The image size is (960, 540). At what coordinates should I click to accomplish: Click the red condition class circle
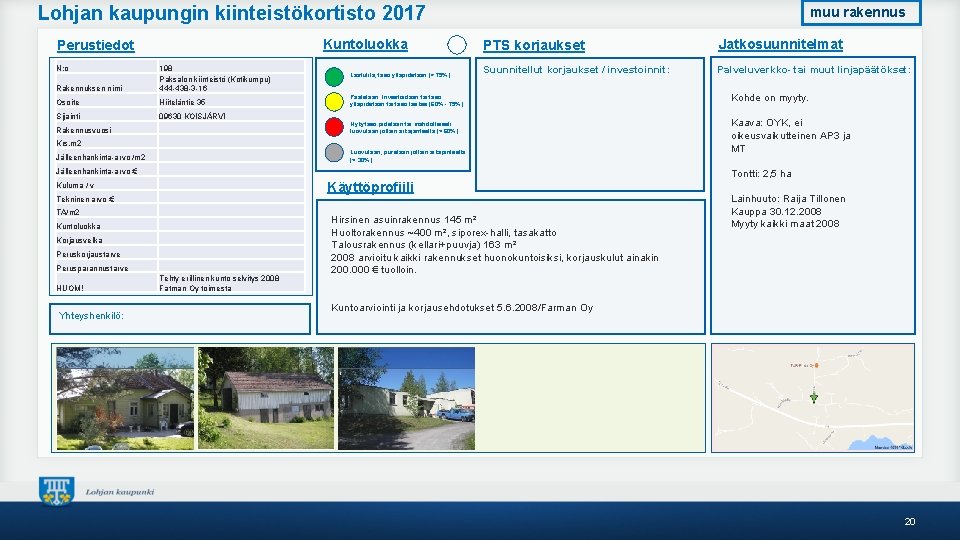click(x=334, y=127)
